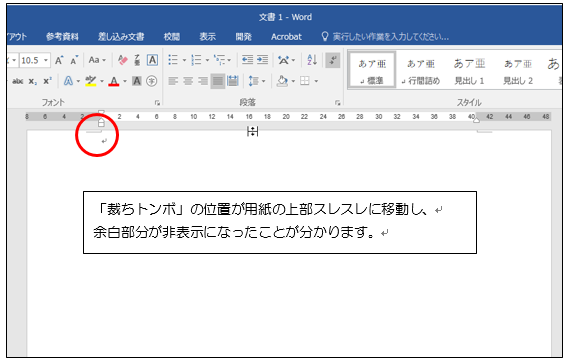Open highlight color dropdown arrow
Viewport: 567px width, 361px height.
(102, 81)
